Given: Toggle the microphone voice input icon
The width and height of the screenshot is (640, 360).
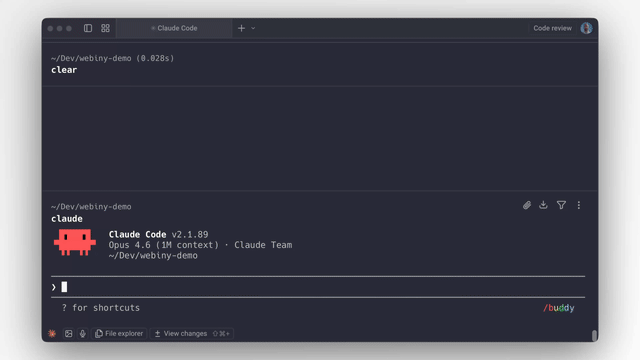Looking at the screenshot, I should (82, 333).
